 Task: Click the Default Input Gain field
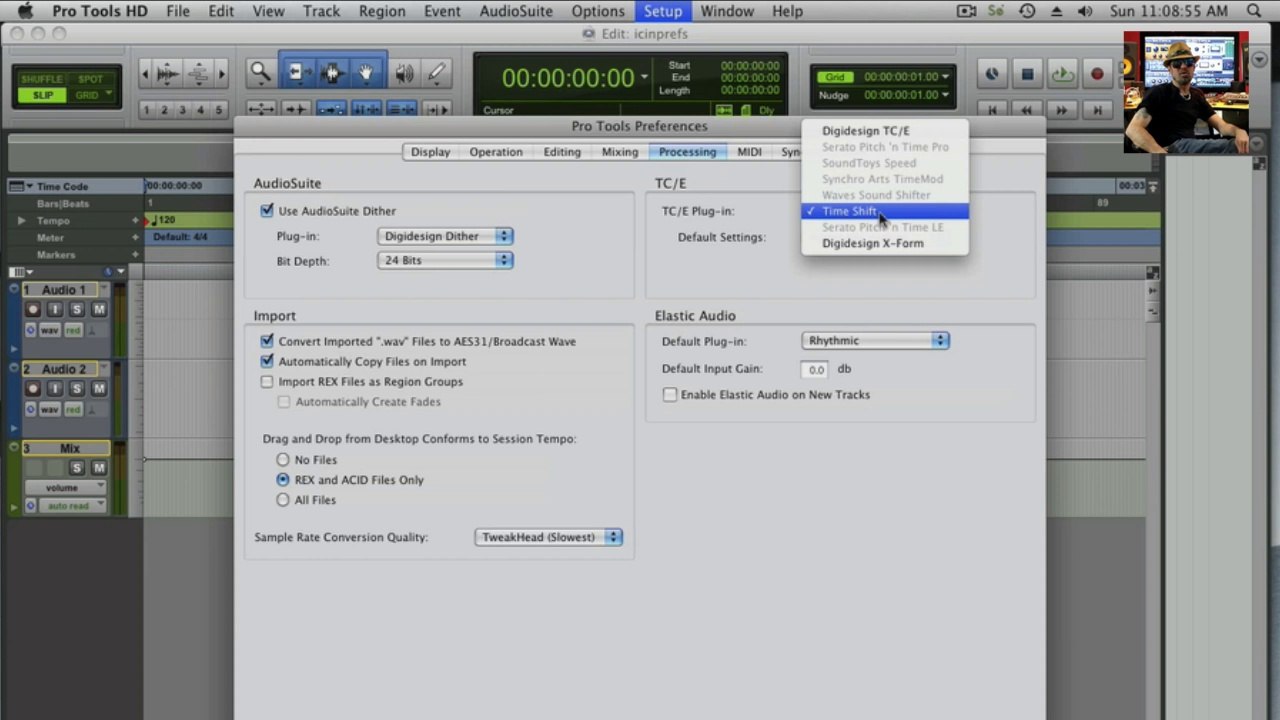pyautogui.click(x=816, y=369)
